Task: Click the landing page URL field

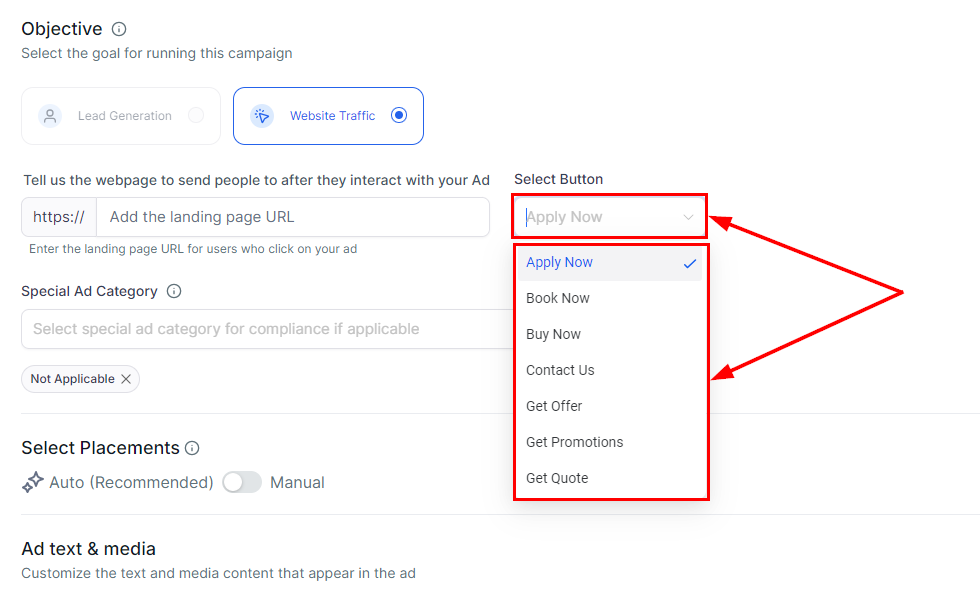Action: [x=292, y=217]
